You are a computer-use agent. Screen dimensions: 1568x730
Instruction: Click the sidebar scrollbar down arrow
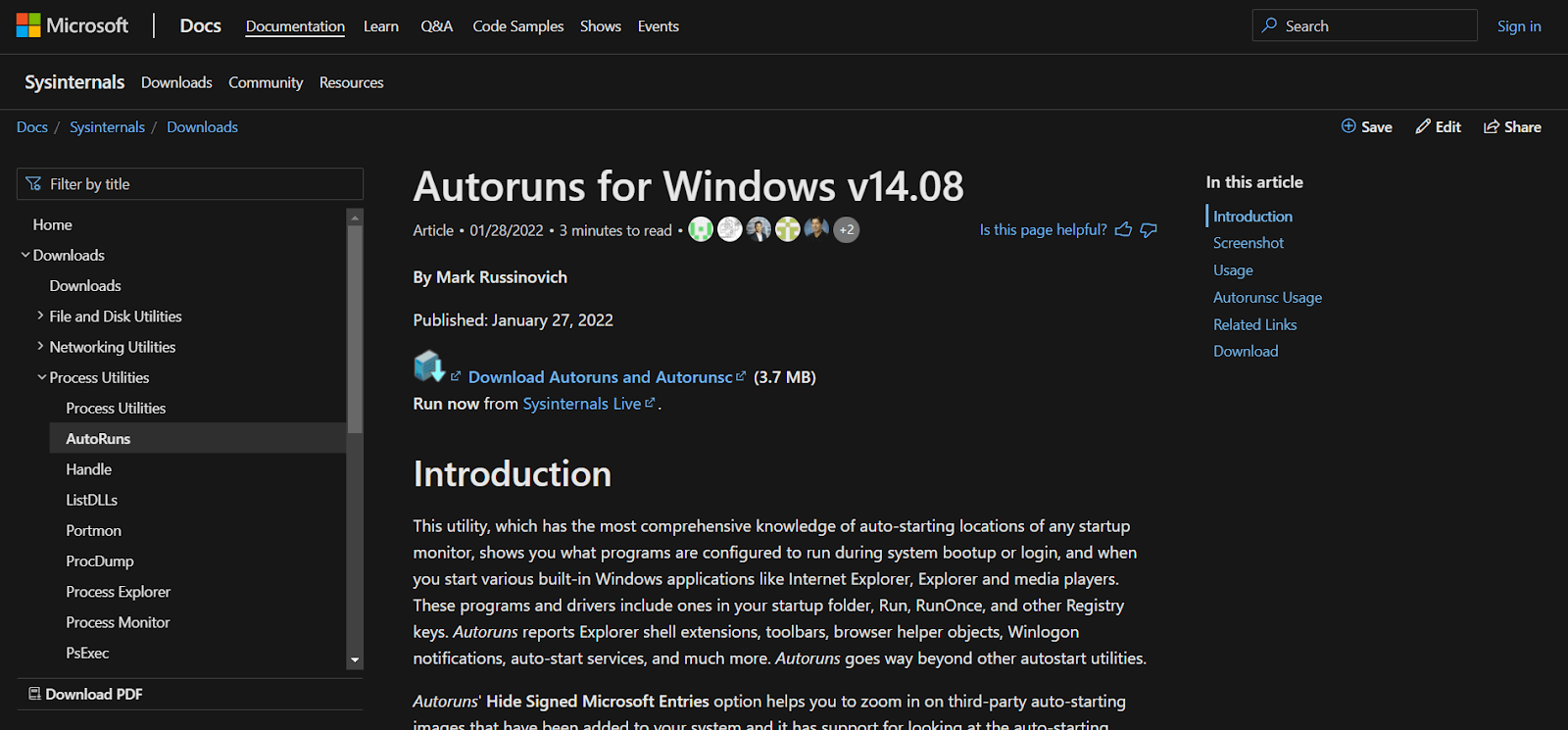[x=355, y=660]
